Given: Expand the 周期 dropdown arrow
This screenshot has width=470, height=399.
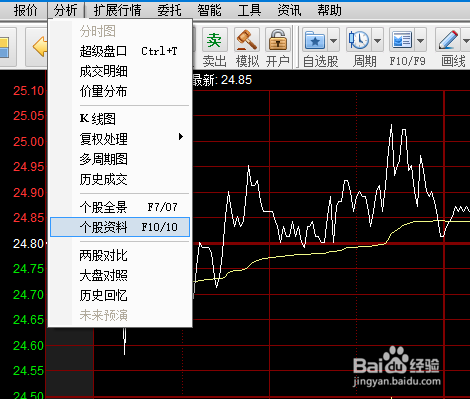Looking at the screenshot, I should [x=377, y=40].
